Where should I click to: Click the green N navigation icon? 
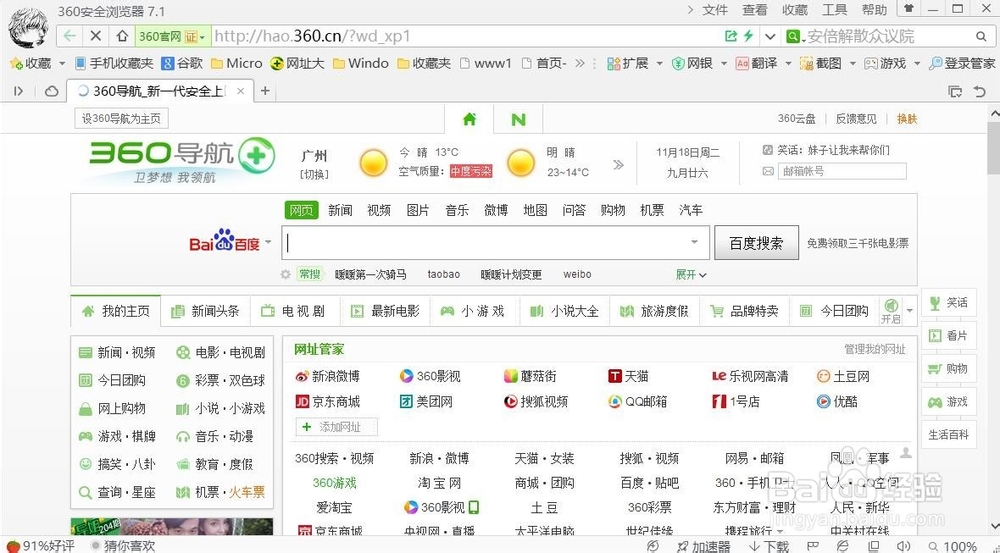[518, 119]
